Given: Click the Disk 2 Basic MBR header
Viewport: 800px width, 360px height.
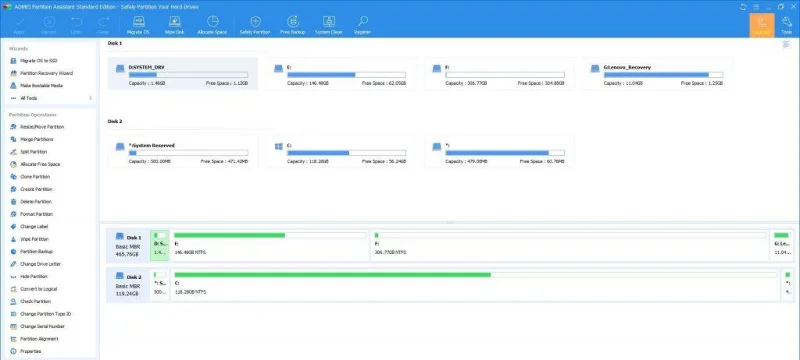Looking at the screenshot, I should coord(128,285).
